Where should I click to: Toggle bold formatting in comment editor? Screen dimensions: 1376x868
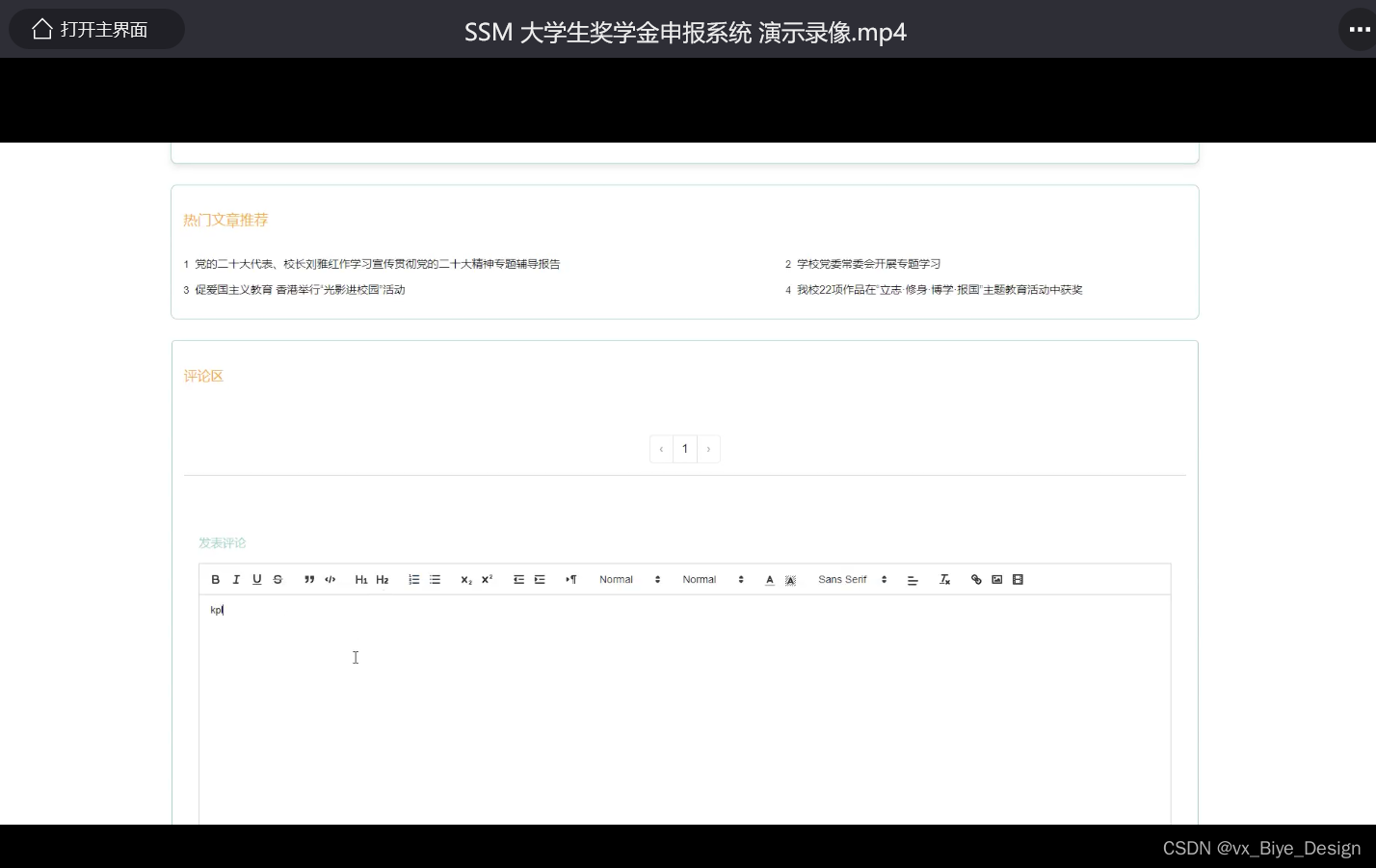pyautogui.click(x=215, y=580)
